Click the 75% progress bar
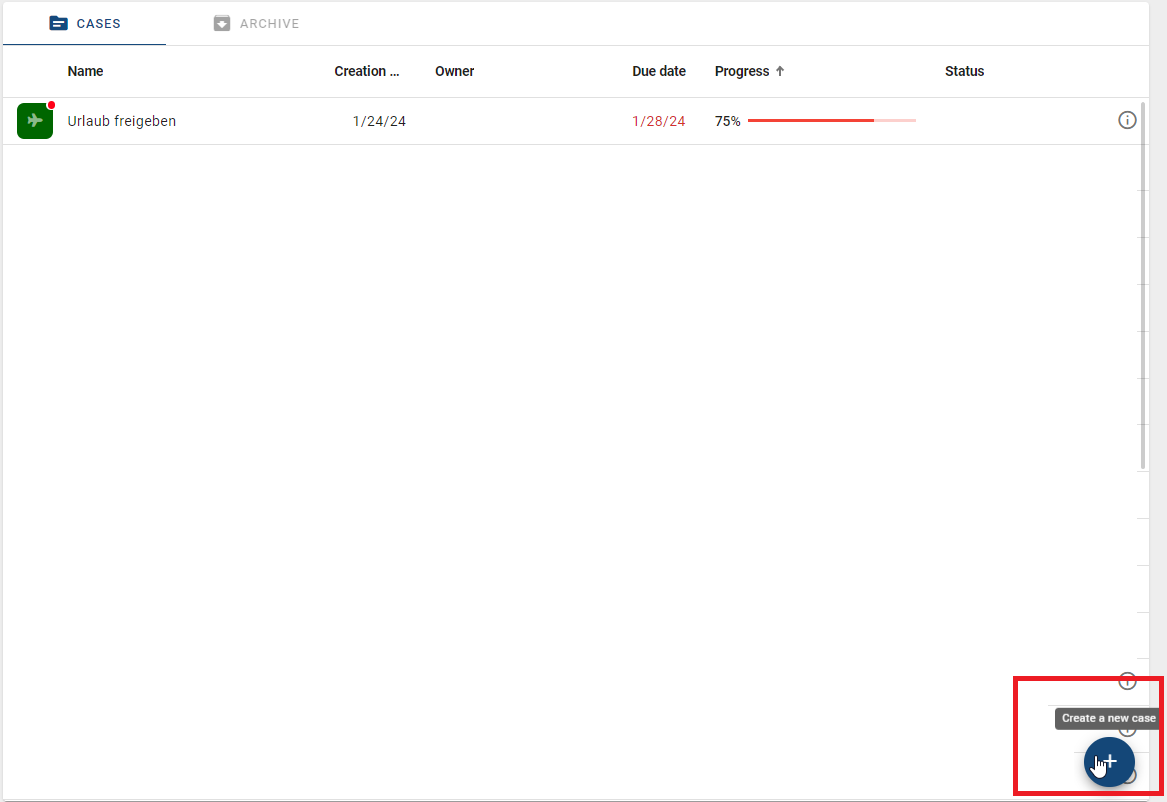The image size is (1167, 802). 830,120
